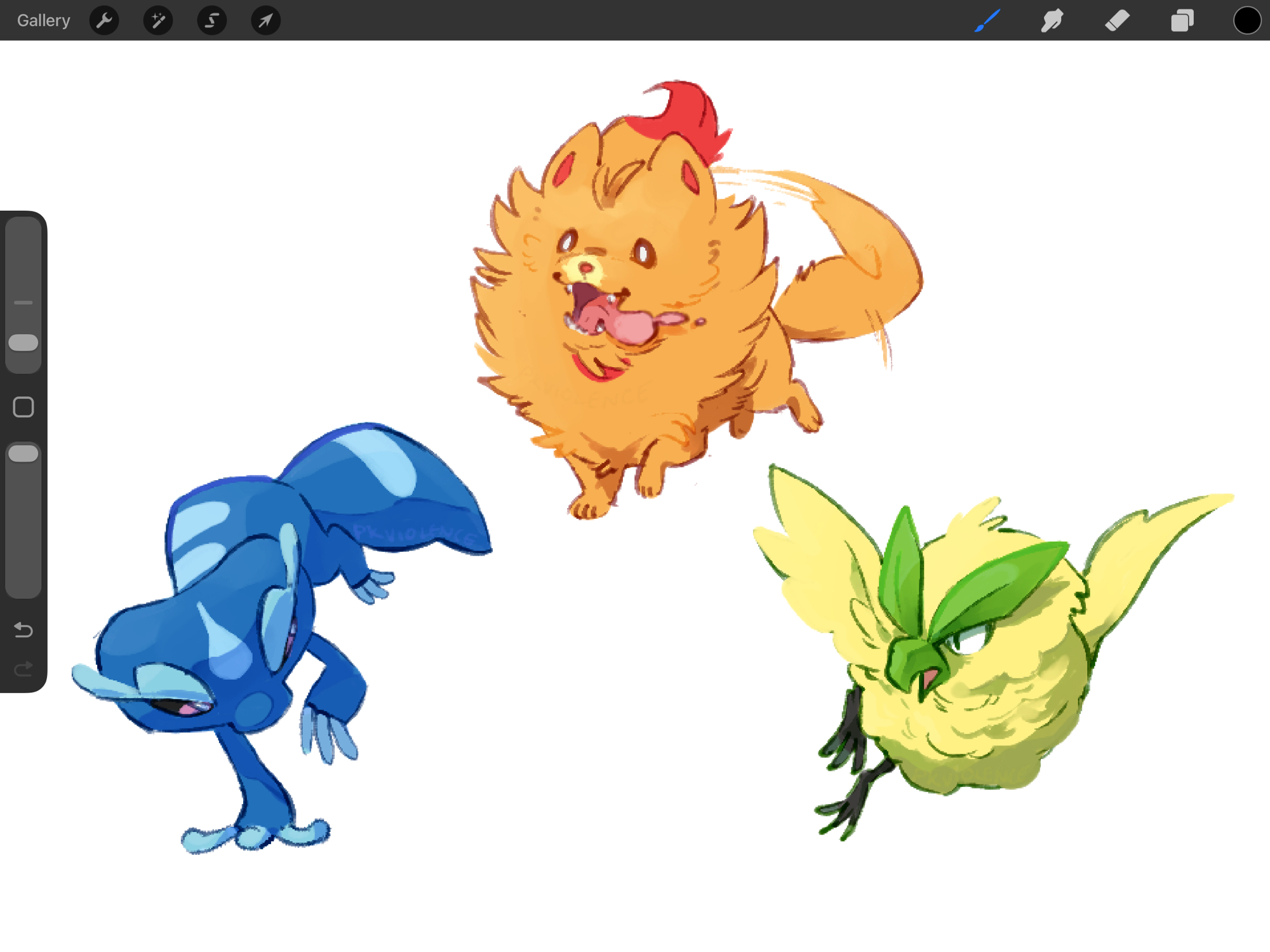The width and height of the screenshot is (1270, 952).
Task: Tap the redo arrow
Action: 23,669
